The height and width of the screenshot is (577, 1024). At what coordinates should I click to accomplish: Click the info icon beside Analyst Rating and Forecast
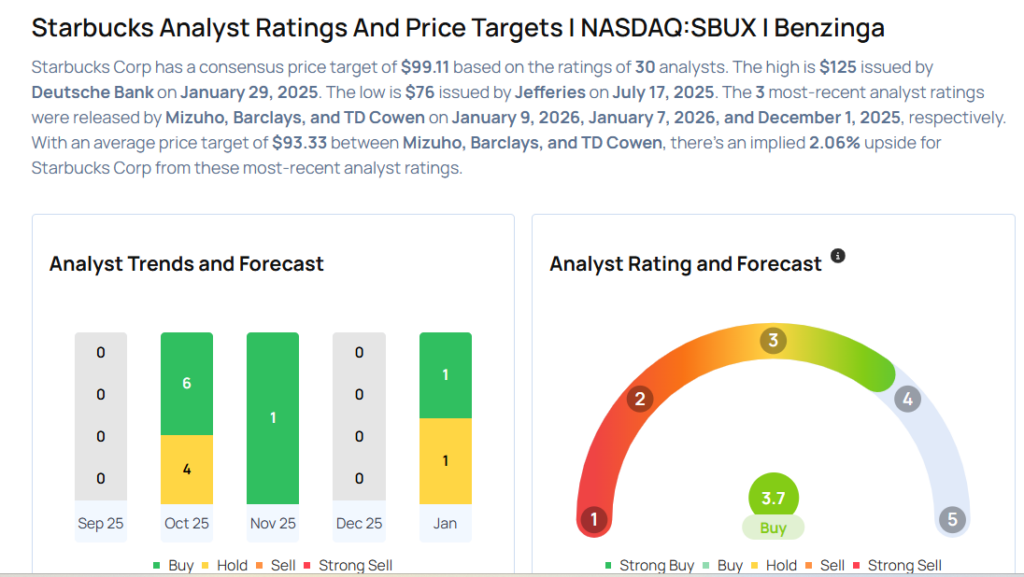[x=838, y=256]
